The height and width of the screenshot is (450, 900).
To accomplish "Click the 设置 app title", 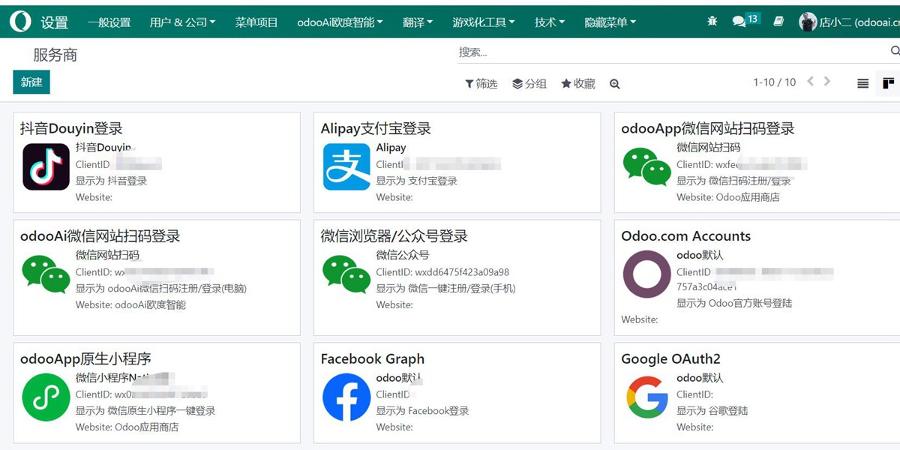I will coord(54,22).
